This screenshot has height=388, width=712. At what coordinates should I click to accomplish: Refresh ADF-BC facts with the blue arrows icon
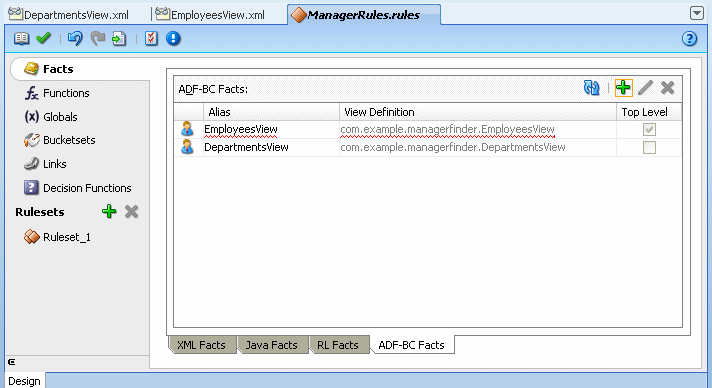click(592, 88)
